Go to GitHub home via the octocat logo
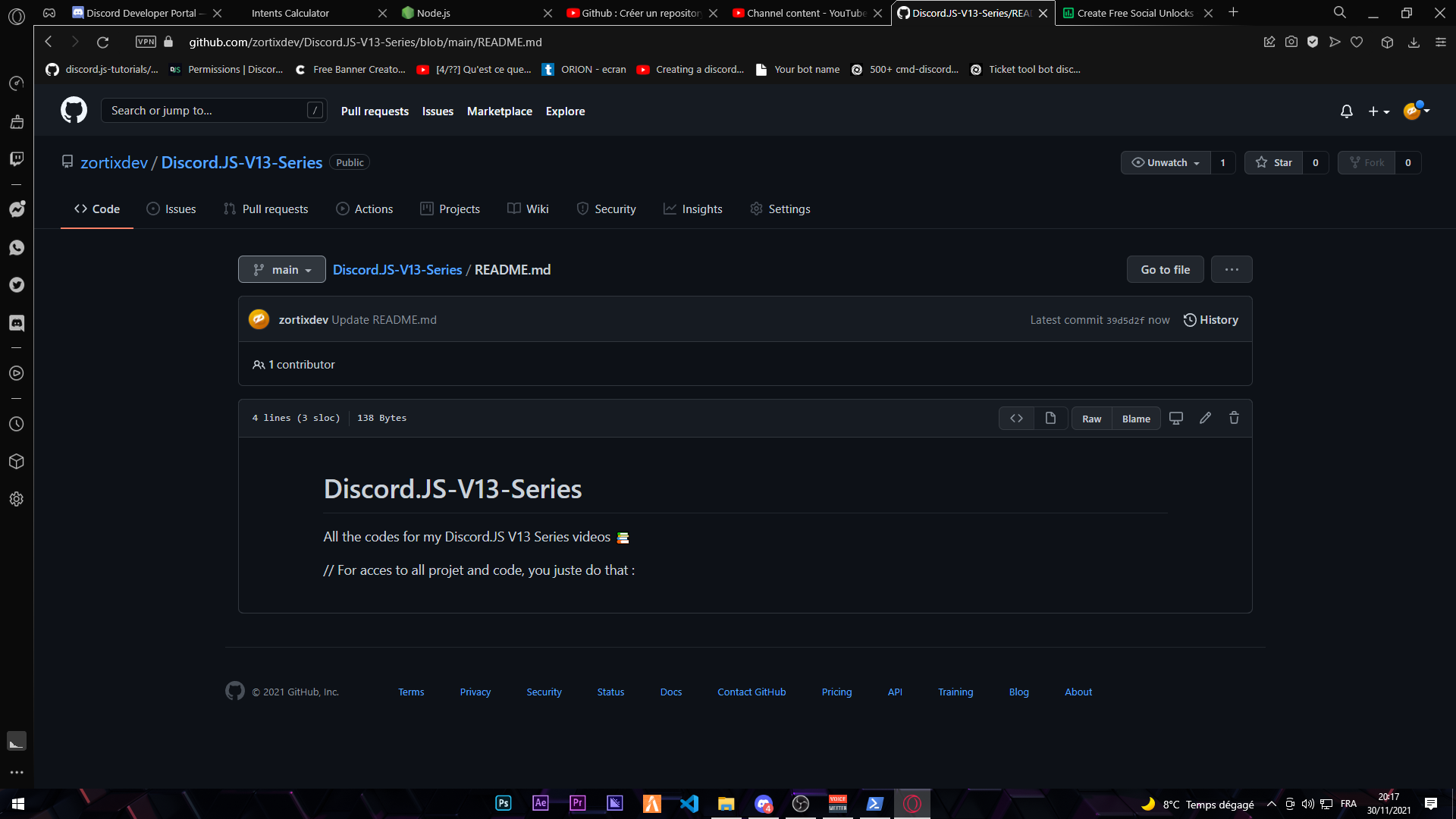The width and height of the screenshot is (1456, 819). tap(74, 110)
